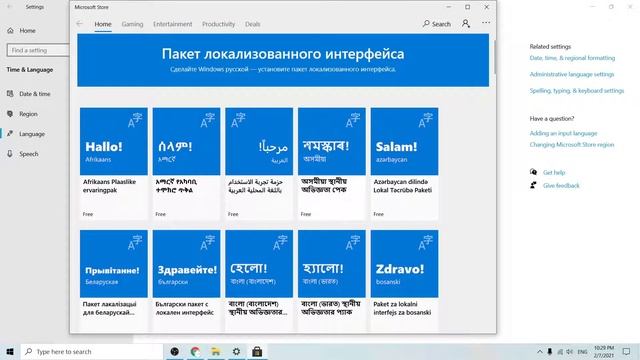Switch to the Deals tab
Screen dimensions: 640x360
pyautogui.click(x=253, y=24)
